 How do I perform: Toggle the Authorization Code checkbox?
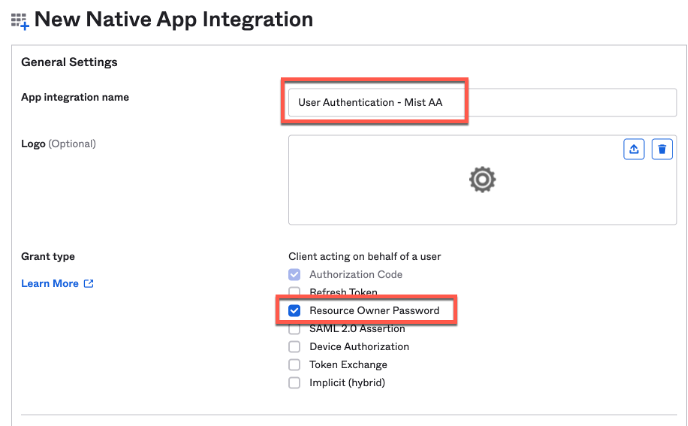point(294,275)
